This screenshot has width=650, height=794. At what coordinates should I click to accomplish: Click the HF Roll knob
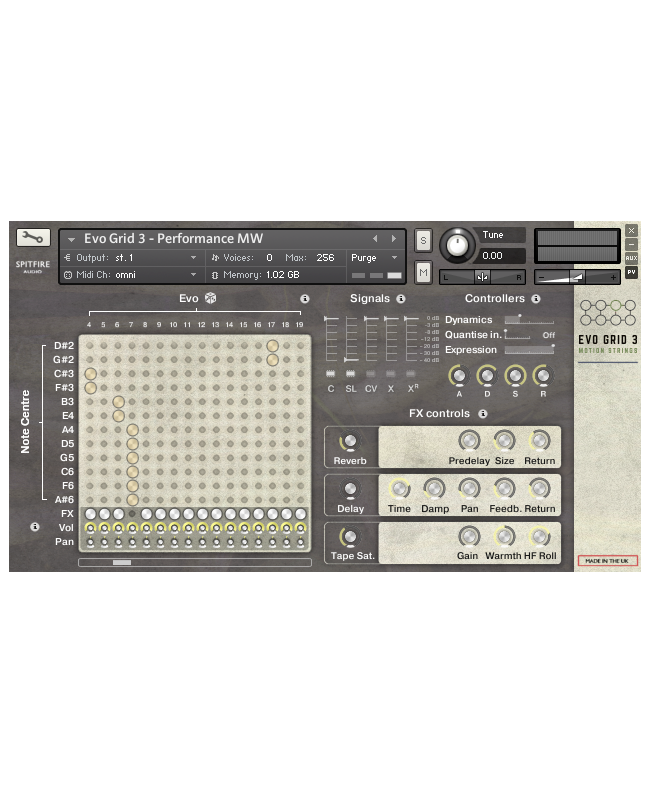(x=540, y=536)
